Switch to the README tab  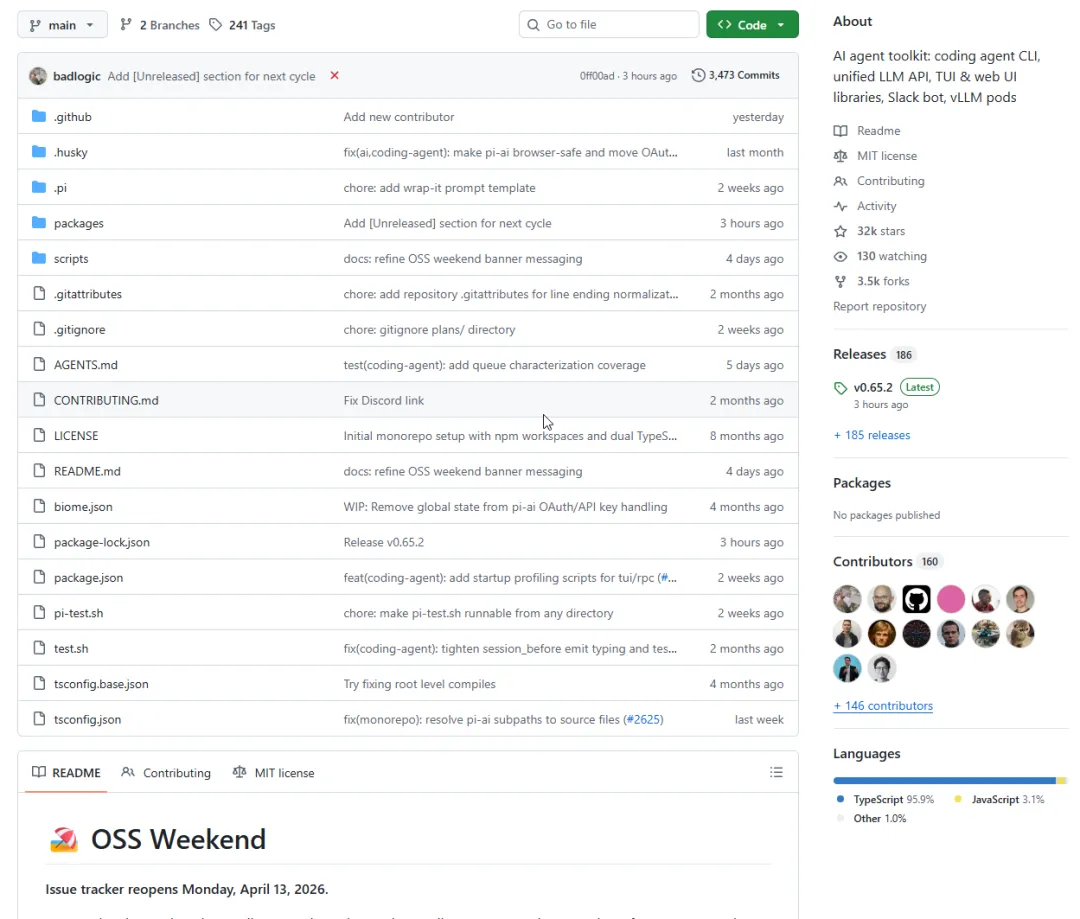[66, 773]
